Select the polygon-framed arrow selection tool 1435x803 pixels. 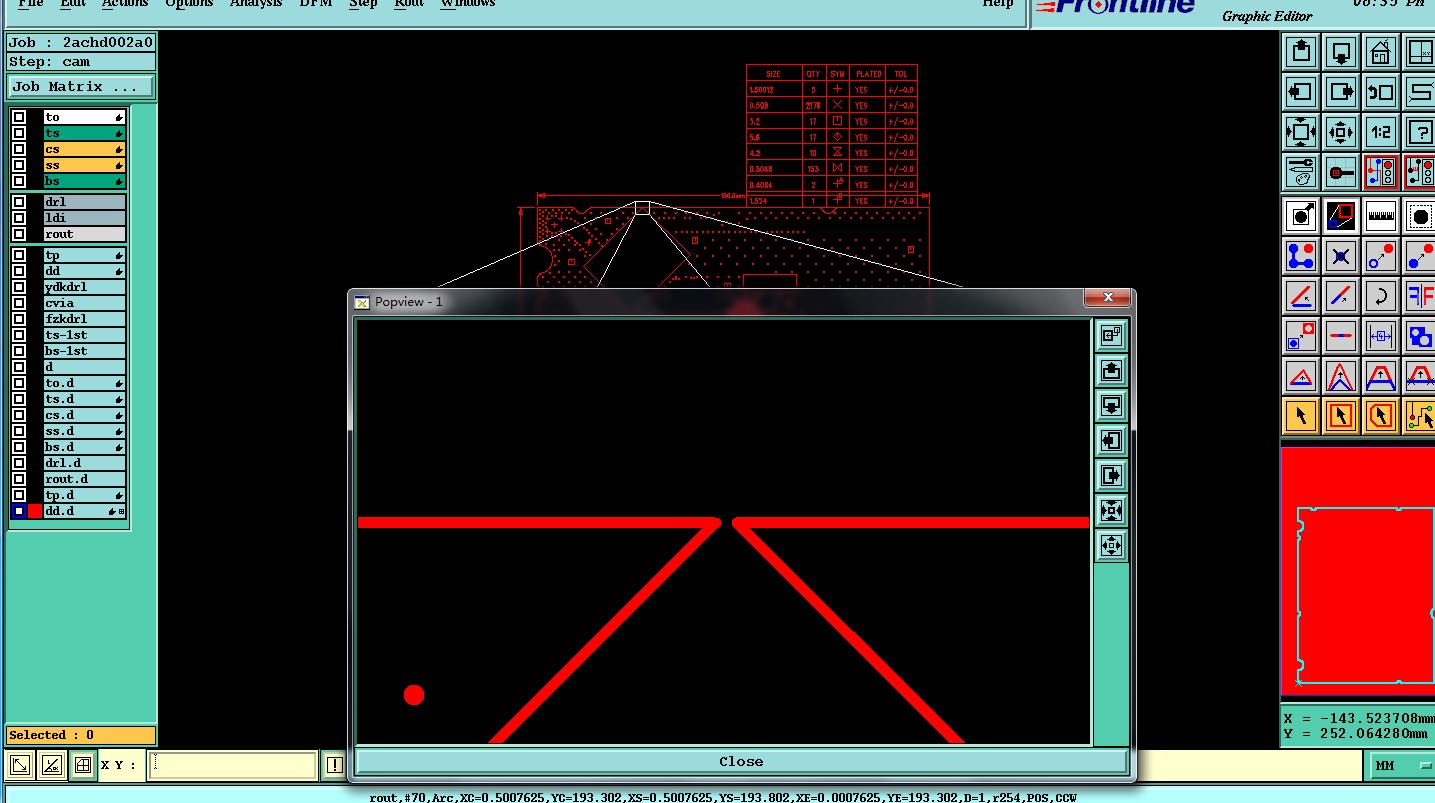pos(1380,415)
